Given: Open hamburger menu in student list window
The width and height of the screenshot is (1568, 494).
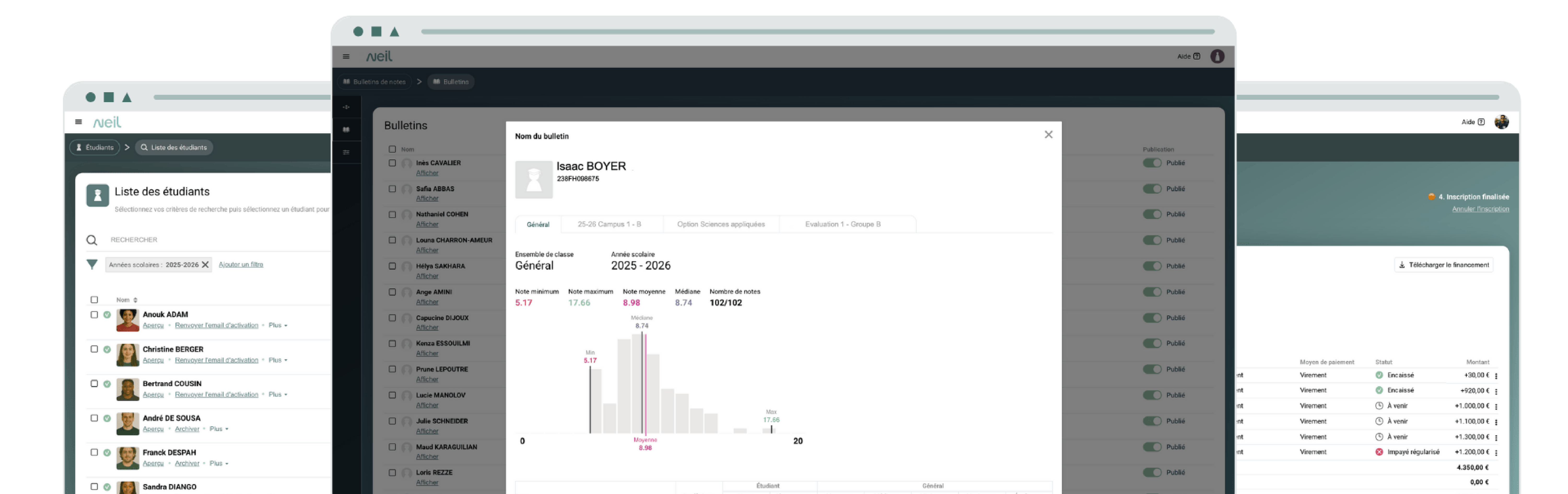Looking at the screenshot, I should tap(79, 122).
